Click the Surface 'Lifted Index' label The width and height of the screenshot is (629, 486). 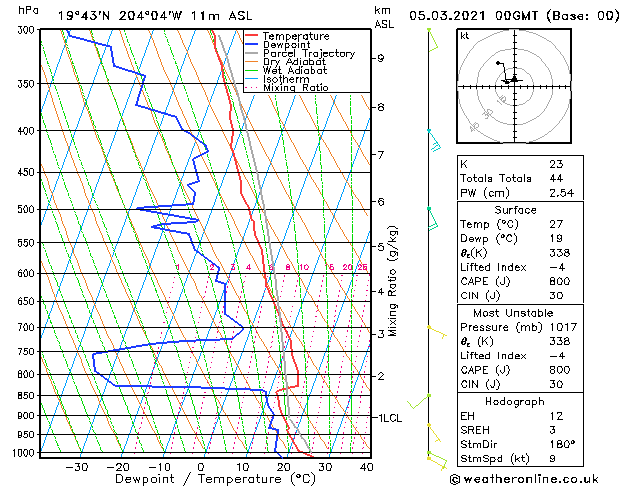click(493, 267)
